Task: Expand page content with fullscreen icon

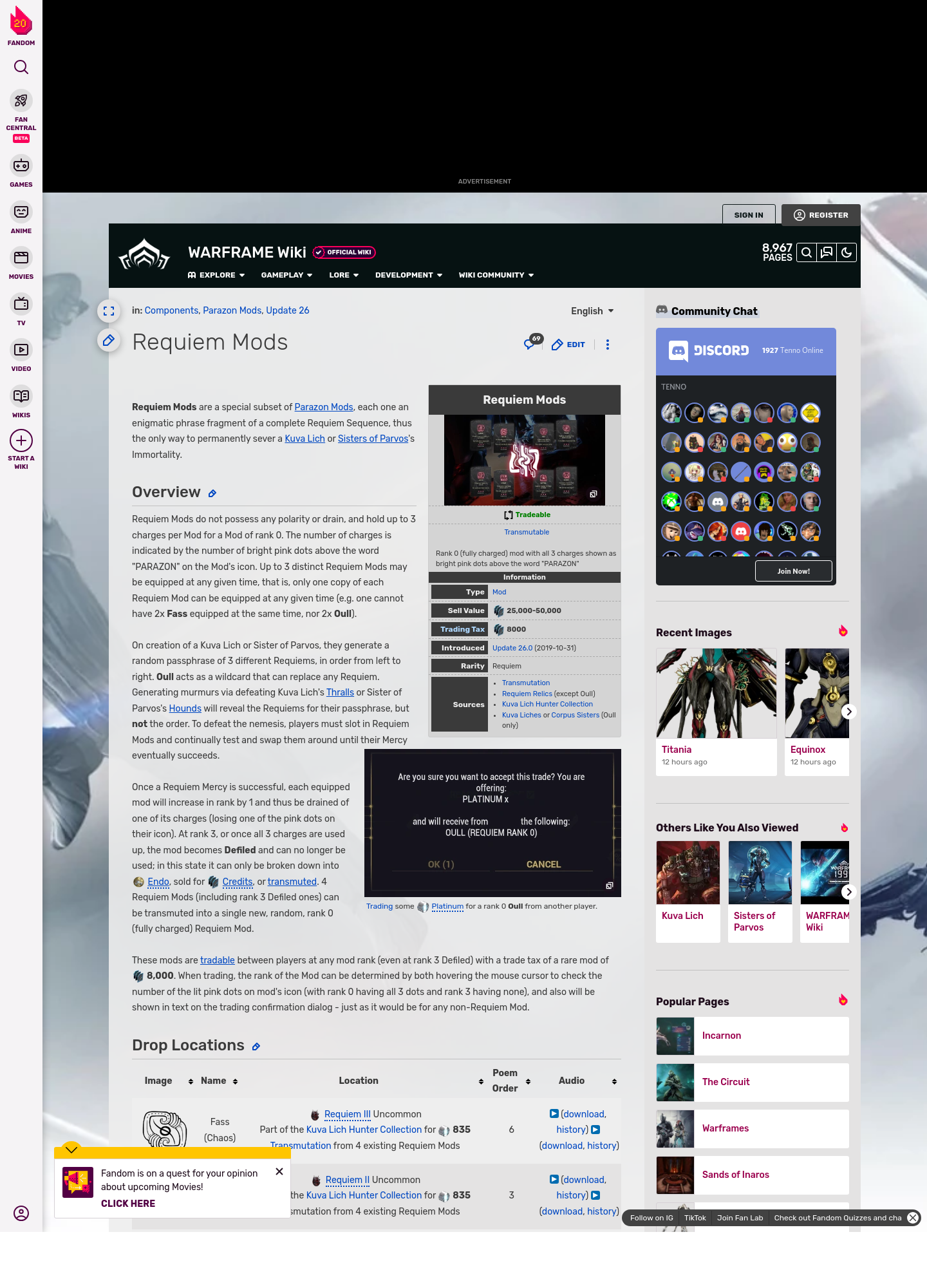Action: 109,311
